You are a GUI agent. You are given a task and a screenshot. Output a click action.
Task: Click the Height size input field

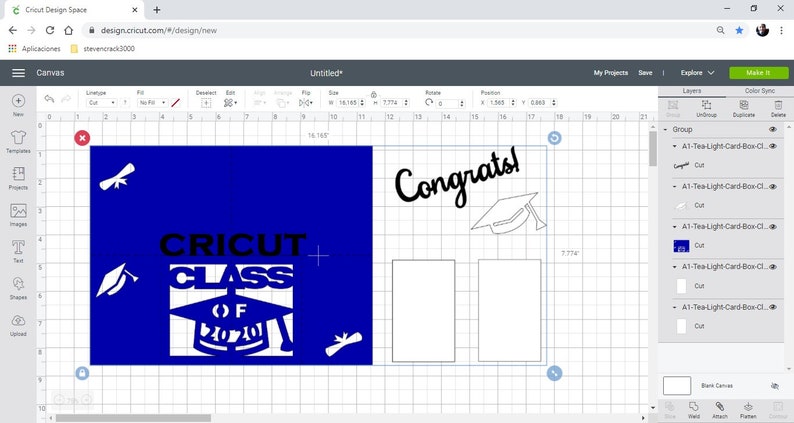tap(392, 103)
